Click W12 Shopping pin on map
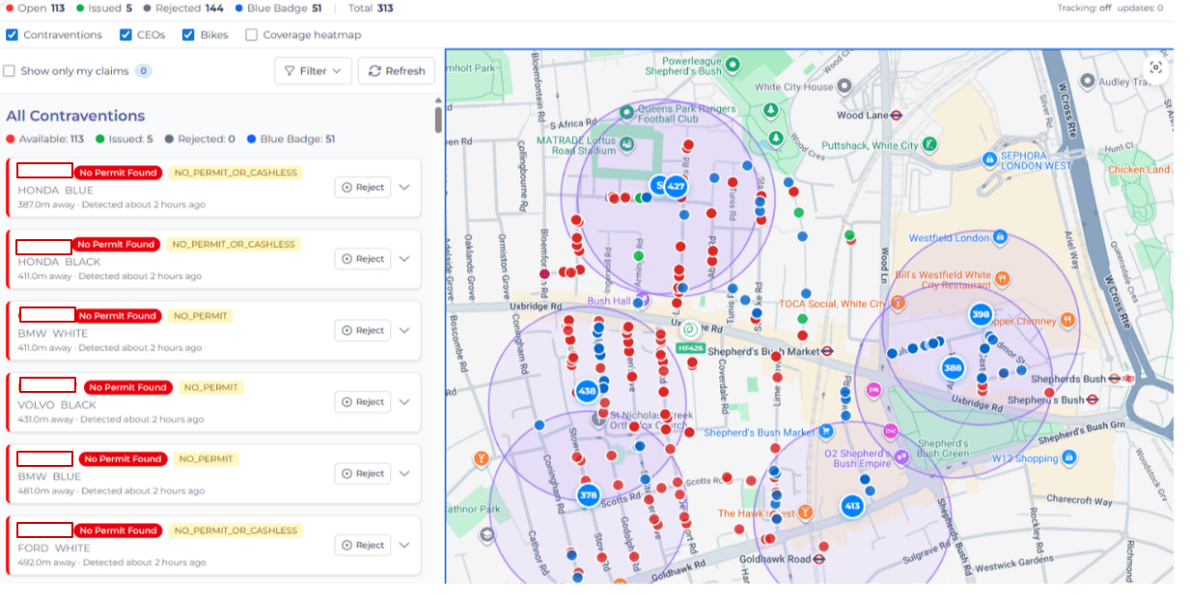The height and width of the screenshot is (595, 1190). click(1068, 458)
